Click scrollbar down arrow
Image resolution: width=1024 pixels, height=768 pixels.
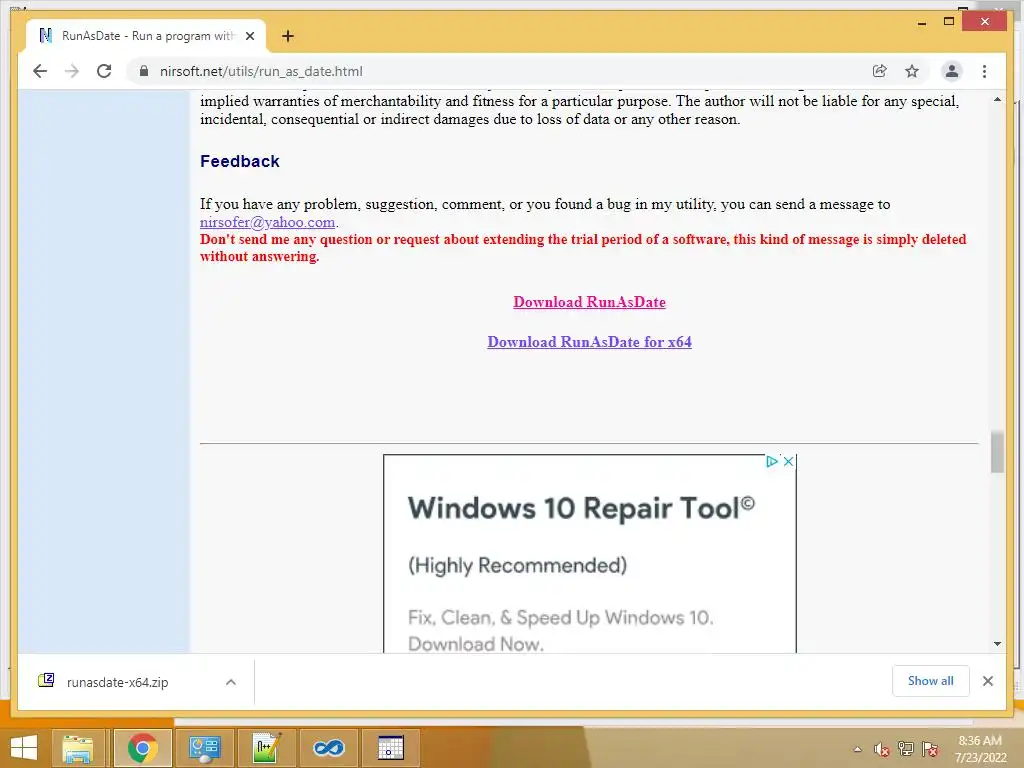(x=997, y=644)
